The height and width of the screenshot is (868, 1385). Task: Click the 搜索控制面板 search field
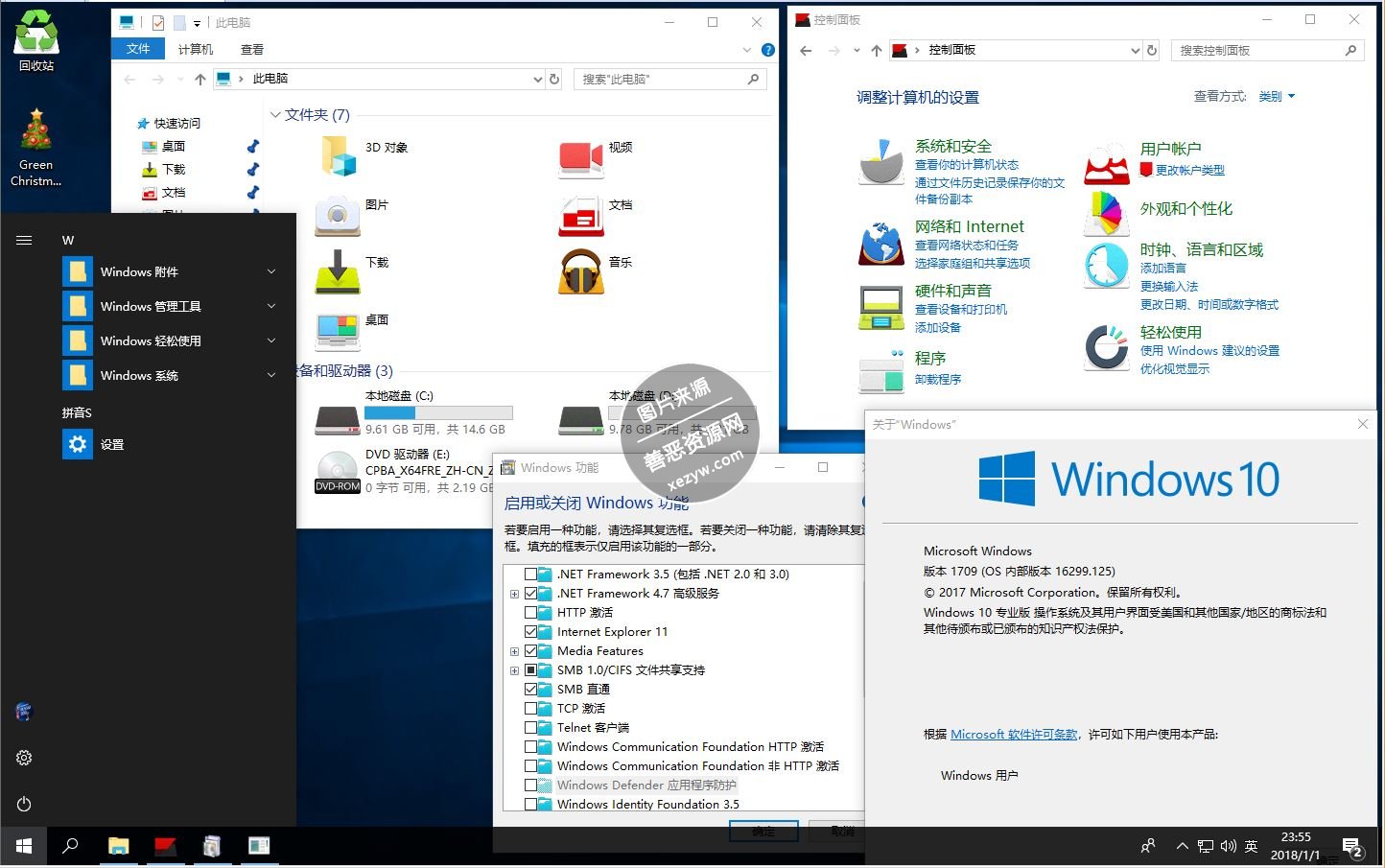[x=1267, y=50]
